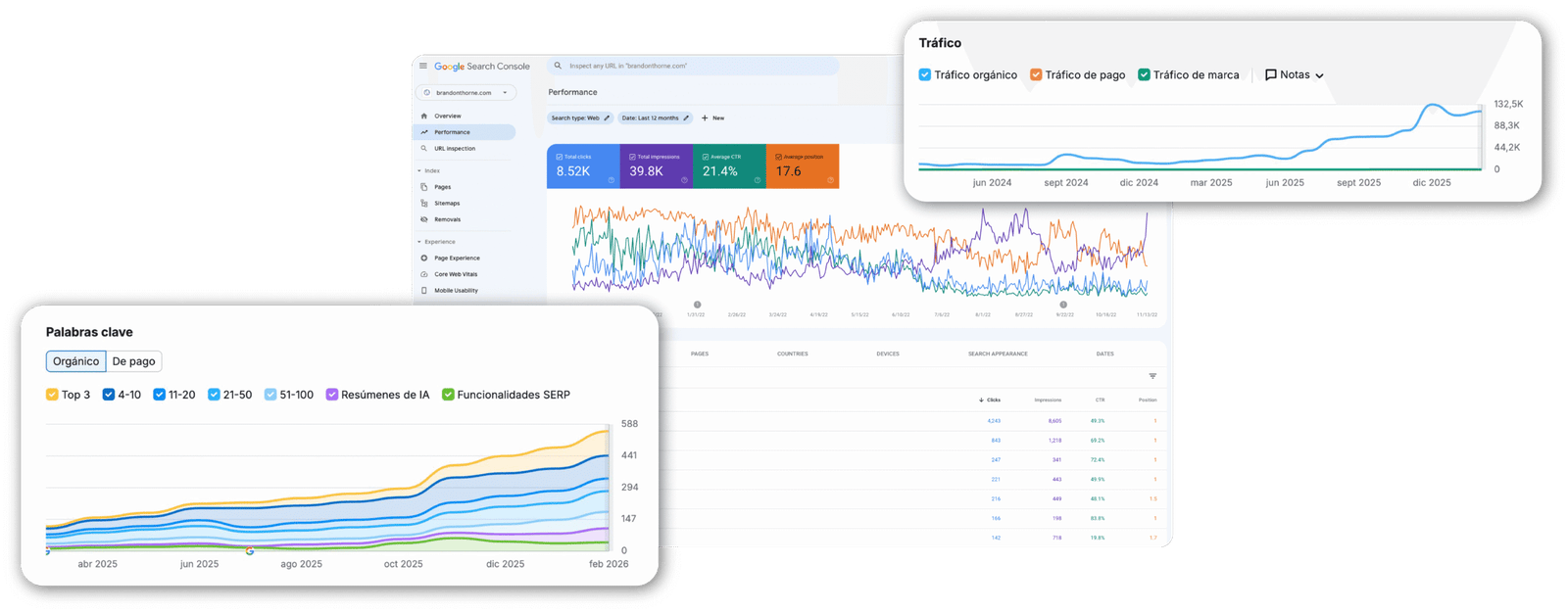Select the Countries tab in the table
Viewport: 1568px width, 612px height.
click(x=792, y=353)
